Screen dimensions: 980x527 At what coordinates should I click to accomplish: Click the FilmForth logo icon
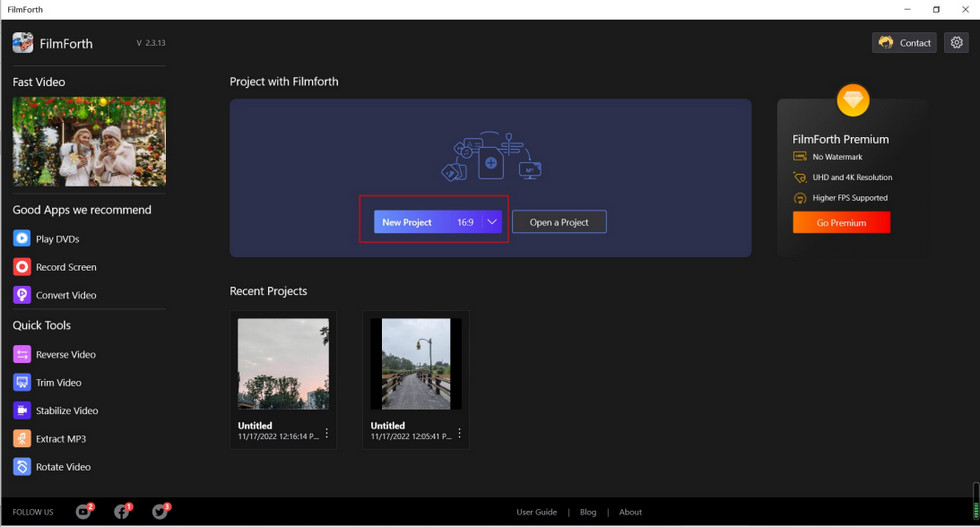pos(22,43)
